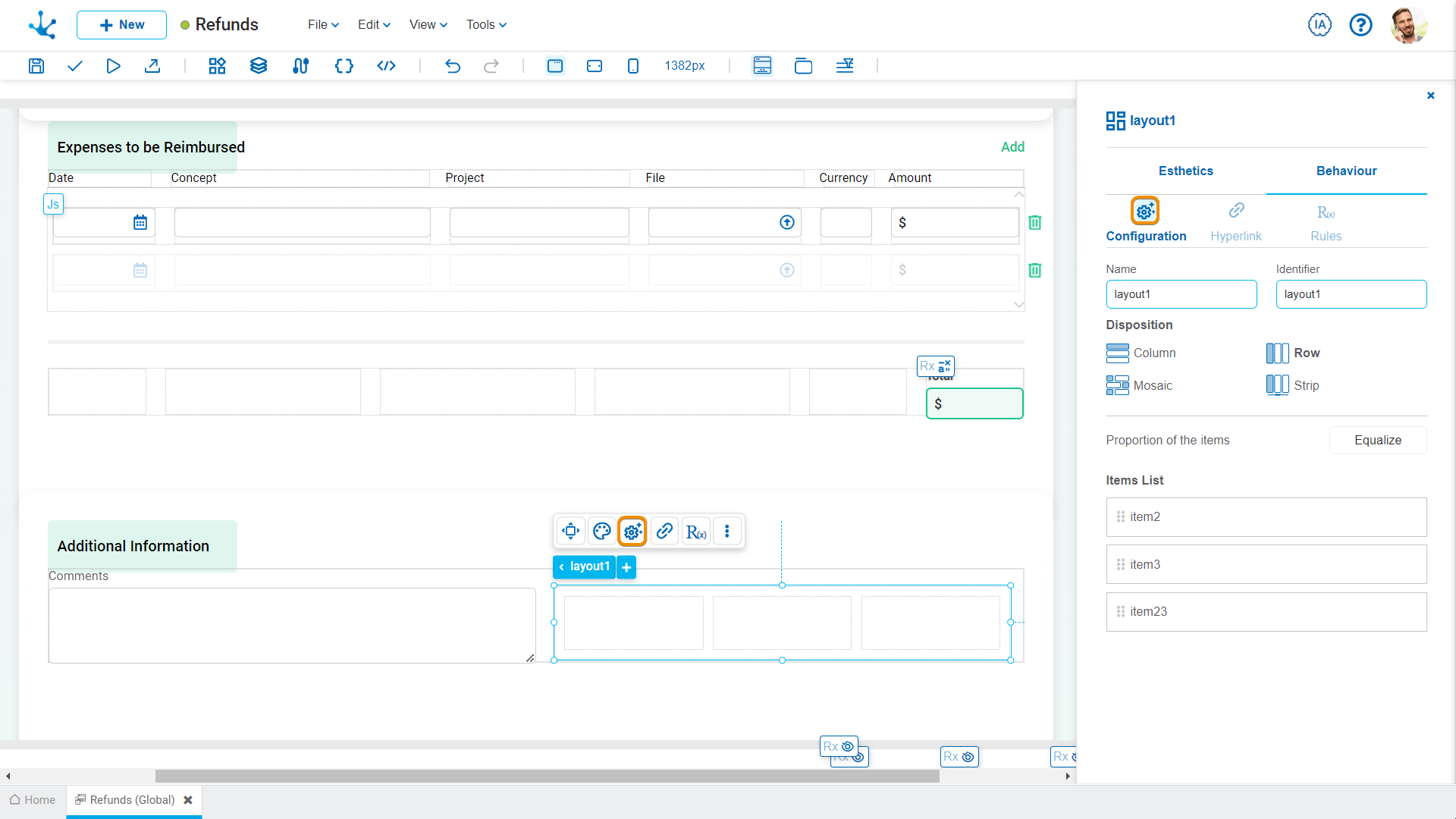Screen dimensions: 1456x819
Task: Click the gear settings icon in layout toolbar
Action: 632,531
